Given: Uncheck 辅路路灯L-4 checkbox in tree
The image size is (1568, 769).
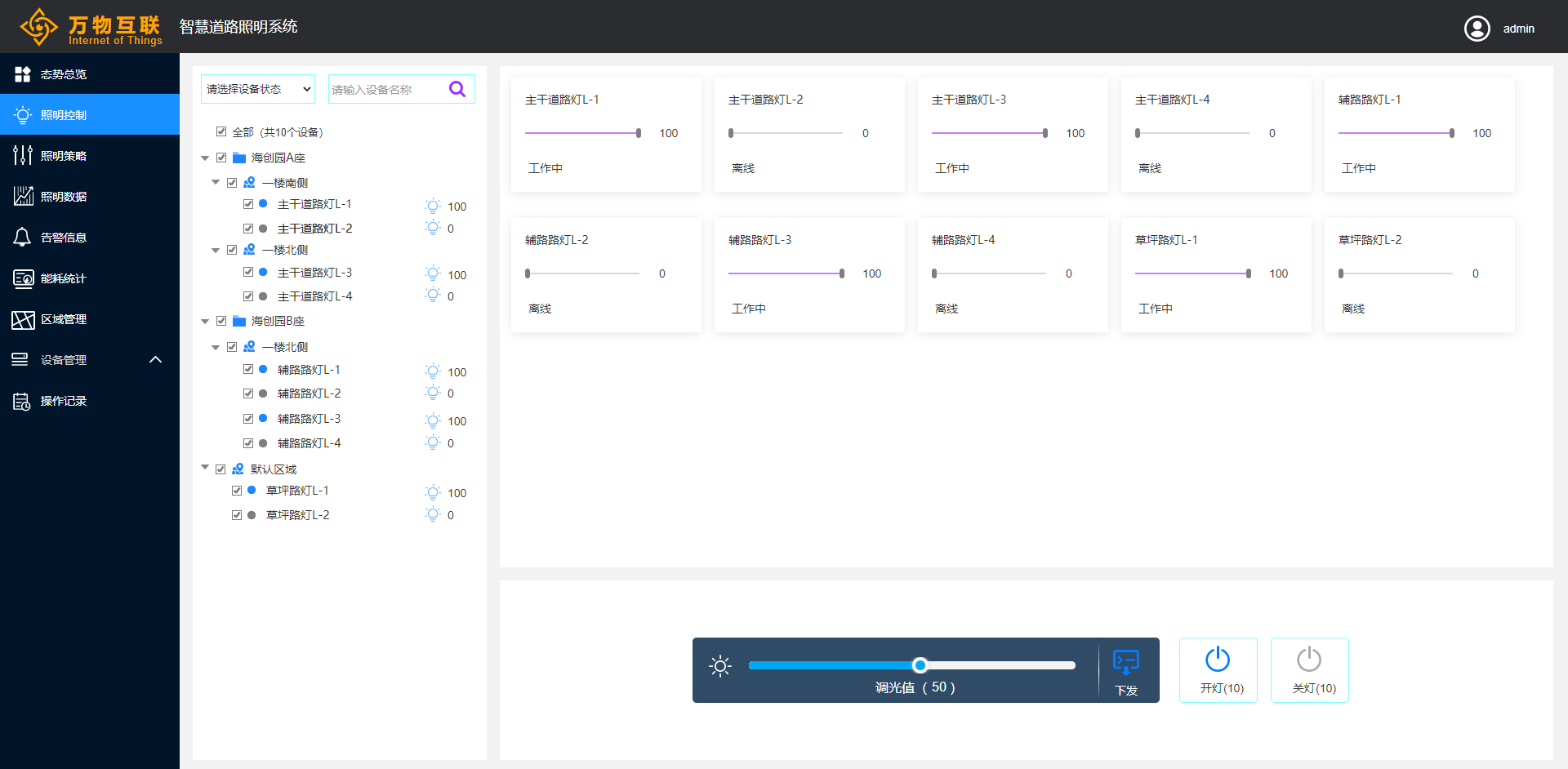Looking at the screenshot, I should point(248,443).
